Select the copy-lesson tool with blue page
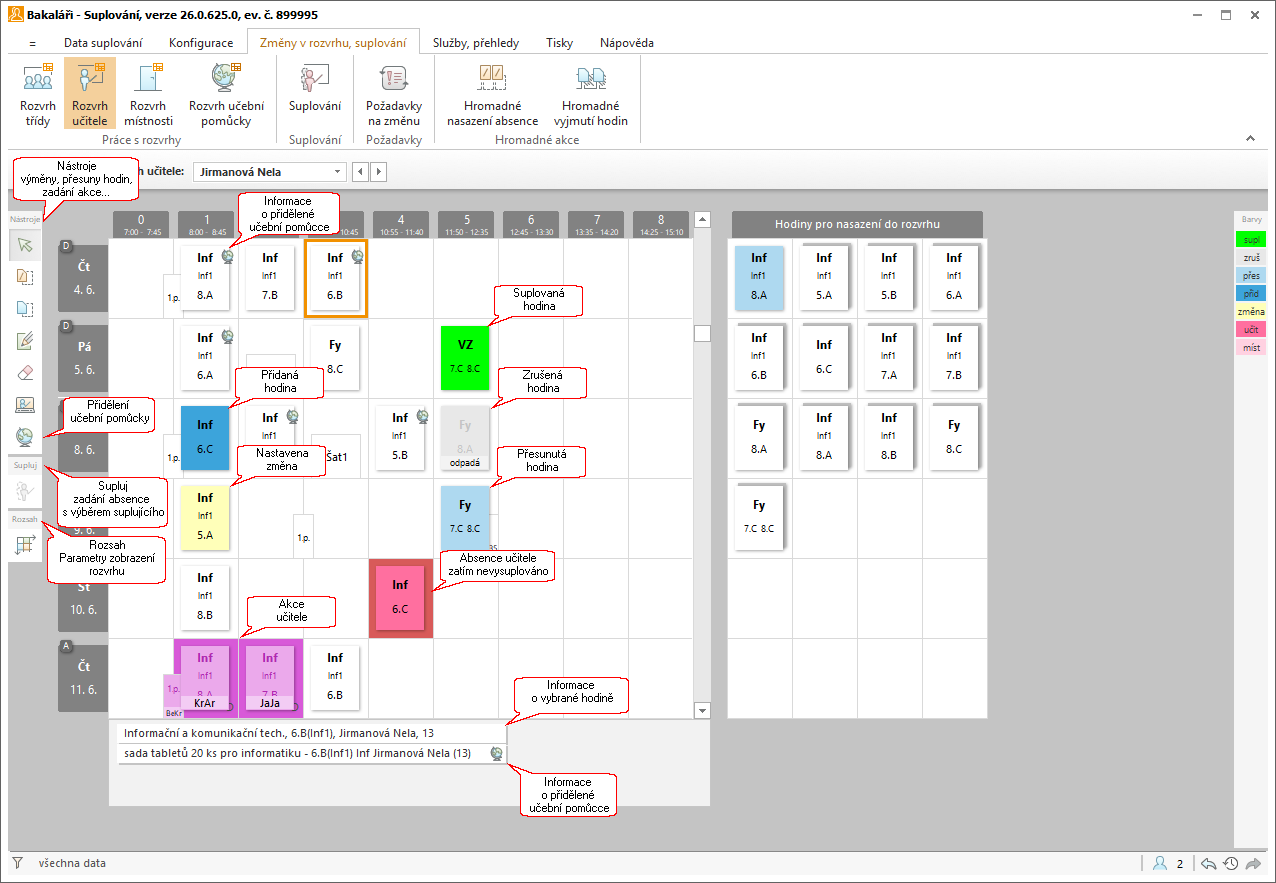 25,309
